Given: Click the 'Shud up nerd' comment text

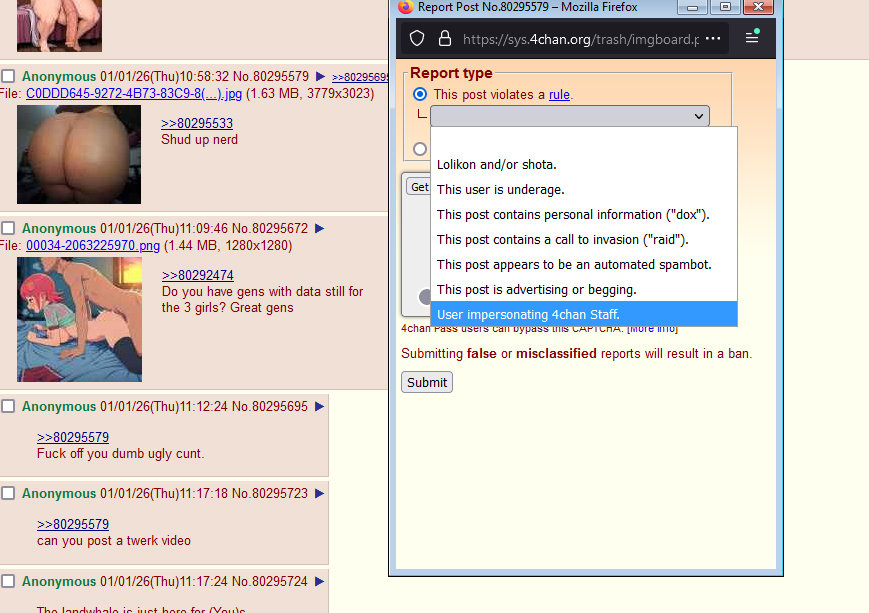Looking at the screenshot, I should (x=200, y=140).
